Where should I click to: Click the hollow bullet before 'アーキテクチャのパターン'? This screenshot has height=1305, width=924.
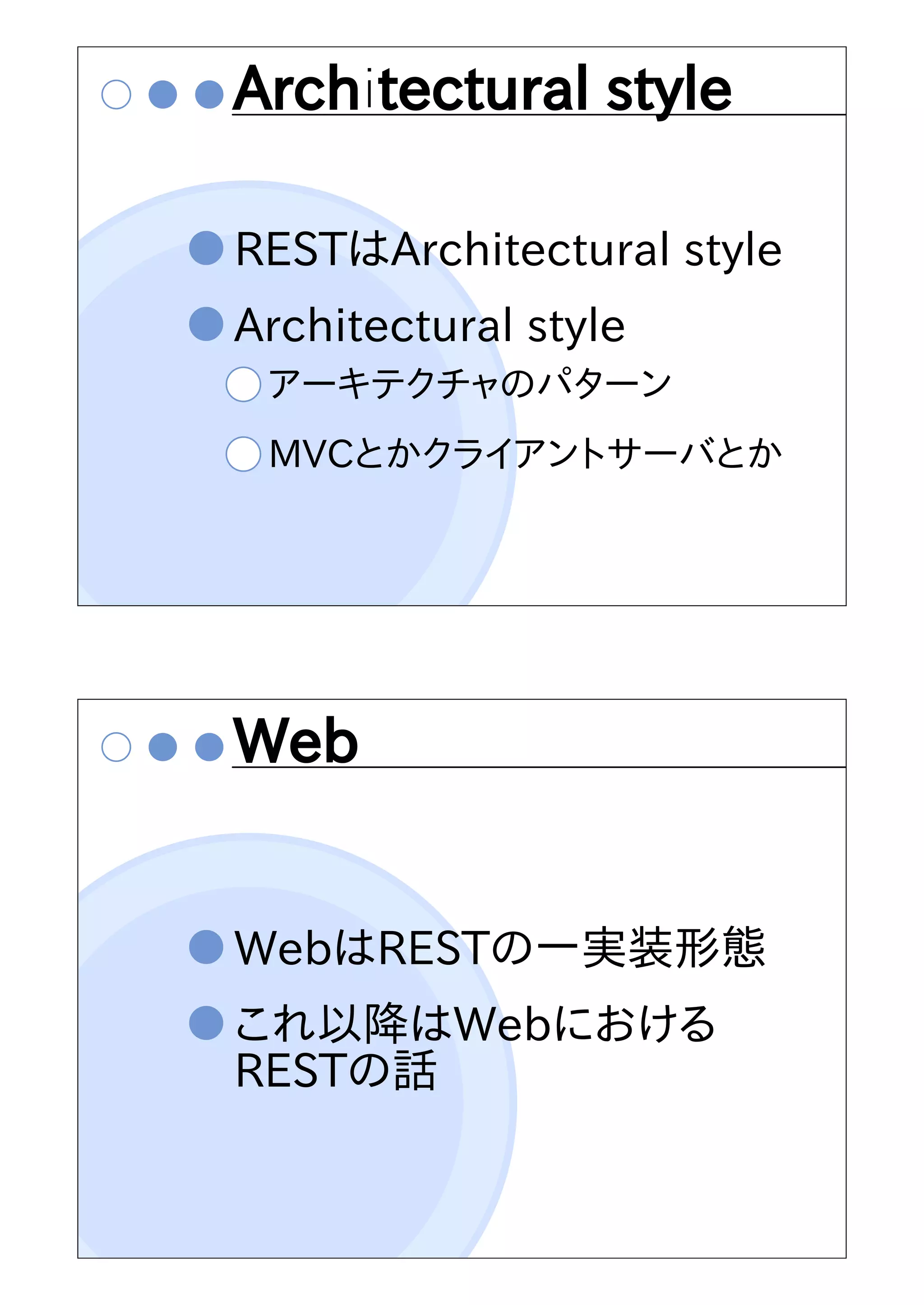[x=244, y=384]
